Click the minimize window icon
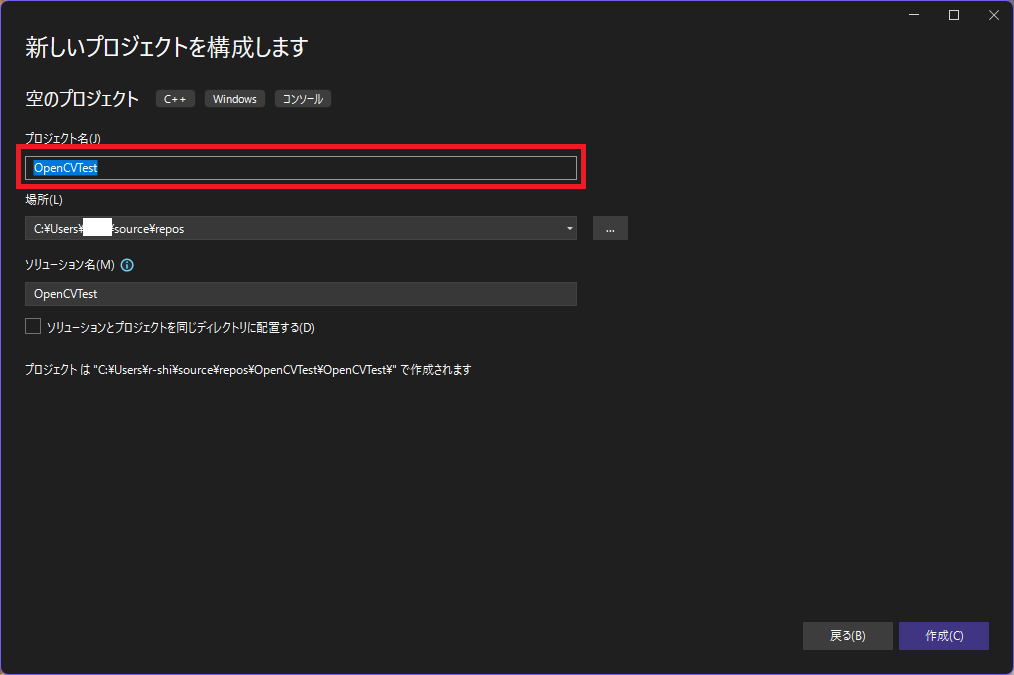The height and width of the screenshot is (675, 1014). point(913,15)
